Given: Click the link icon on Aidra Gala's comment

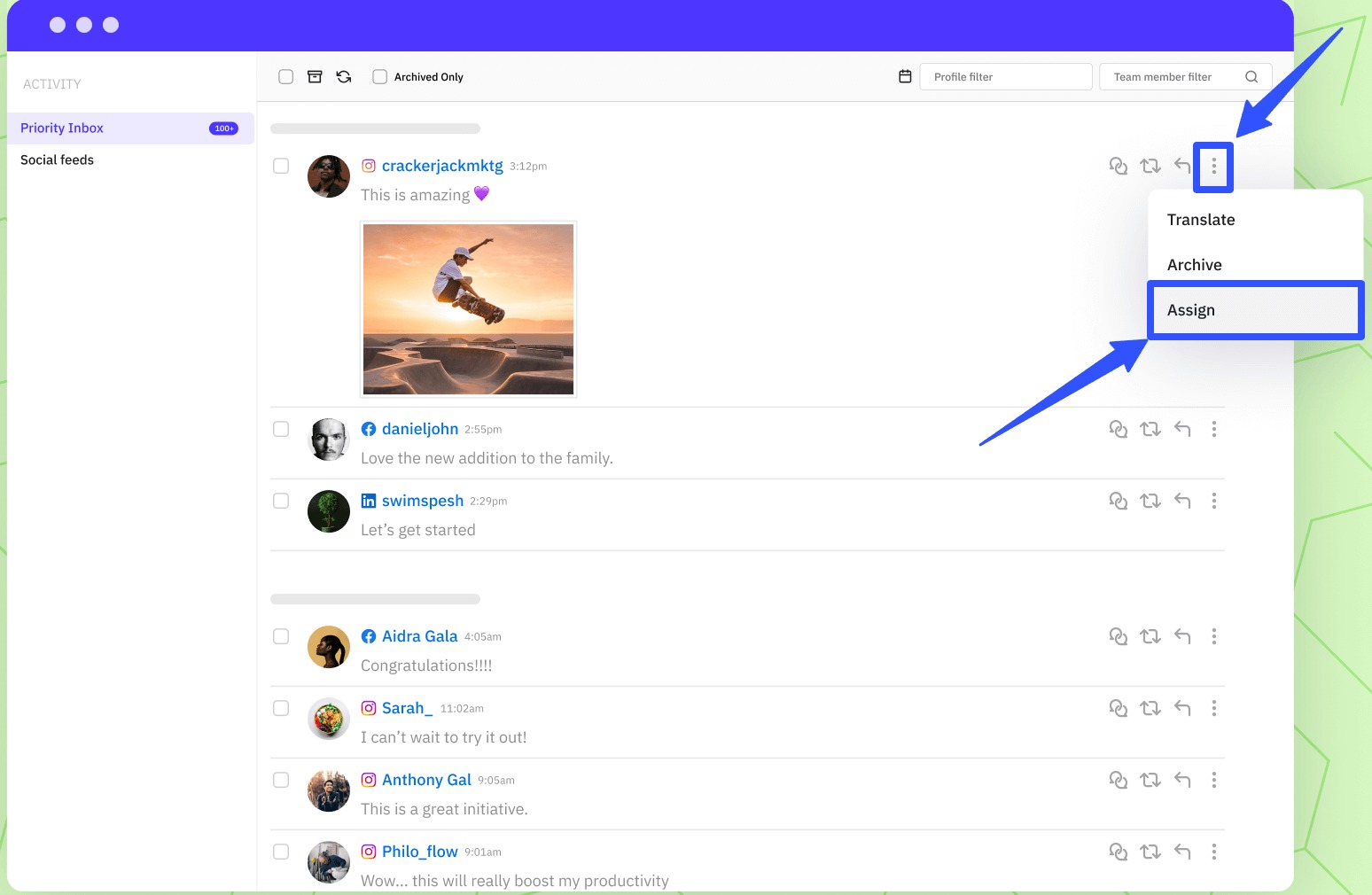Looking at the screenshot, I should coord(1119,636).
